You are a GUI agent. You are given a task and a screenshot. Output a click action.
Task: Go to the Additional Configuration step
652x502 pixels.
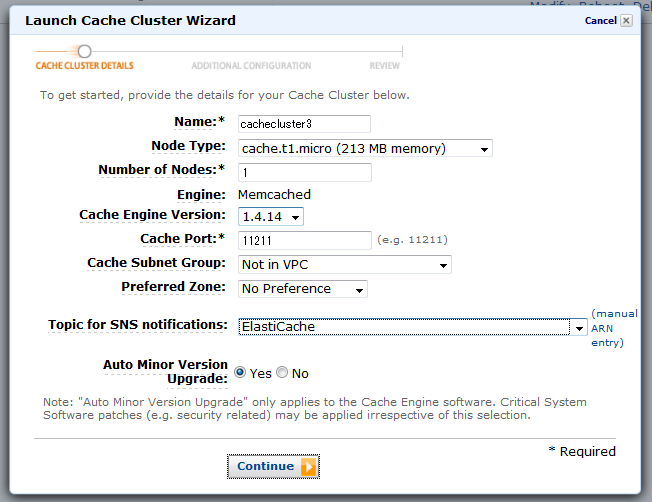(251, 66)
